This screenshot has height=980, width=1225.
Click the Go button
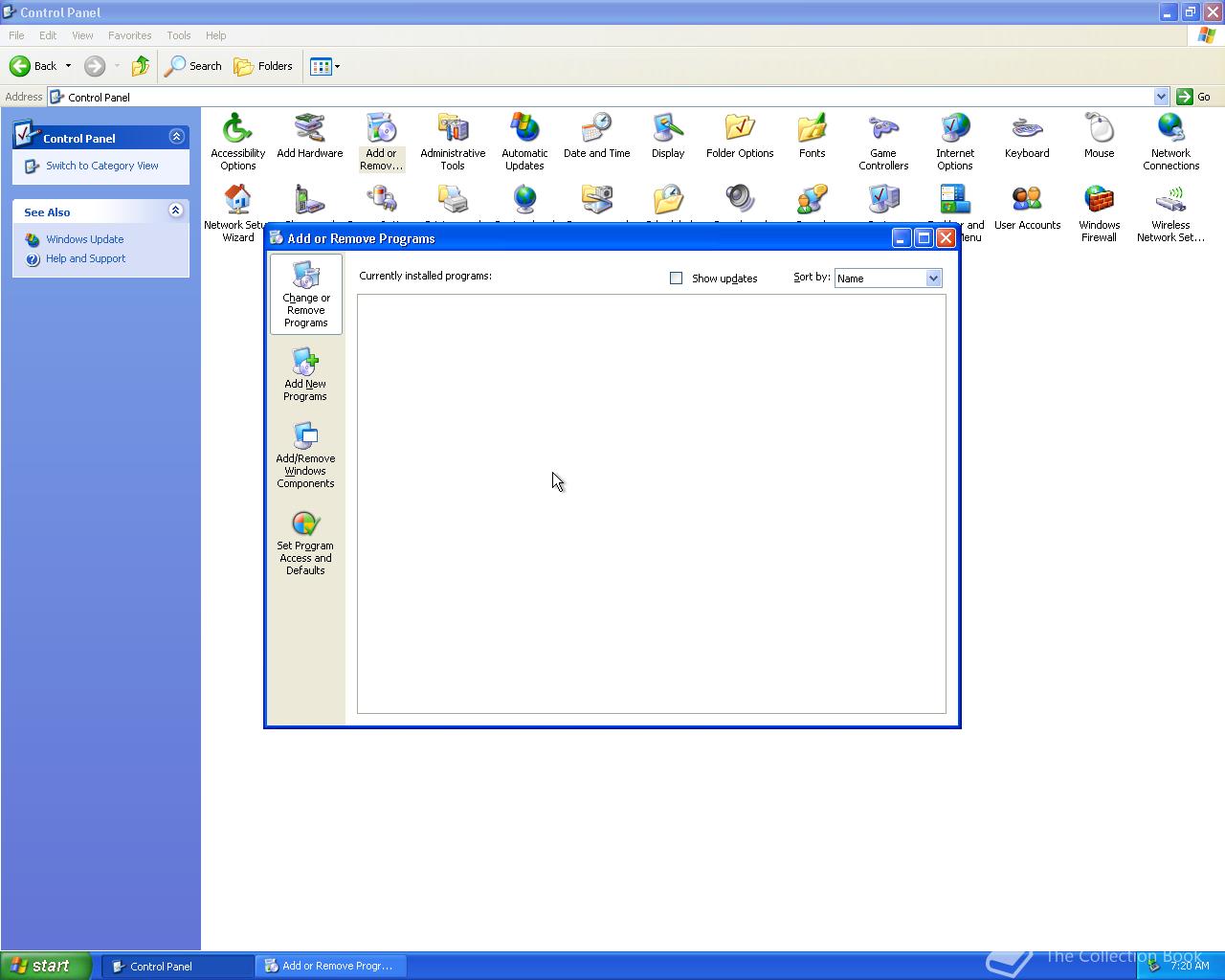coord(1194,97)
